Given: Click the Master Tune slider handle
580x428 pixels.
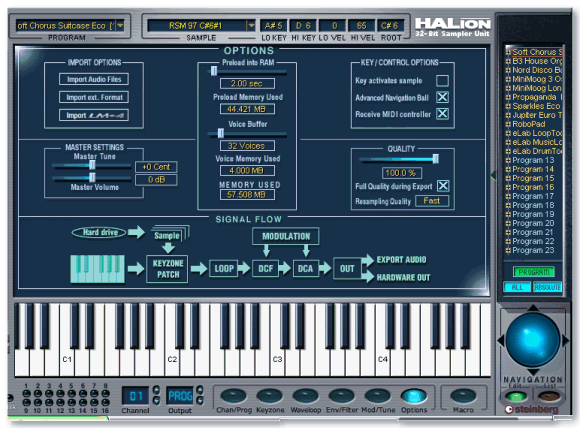Looking at the screenshot, I should [x=92, y=165].
